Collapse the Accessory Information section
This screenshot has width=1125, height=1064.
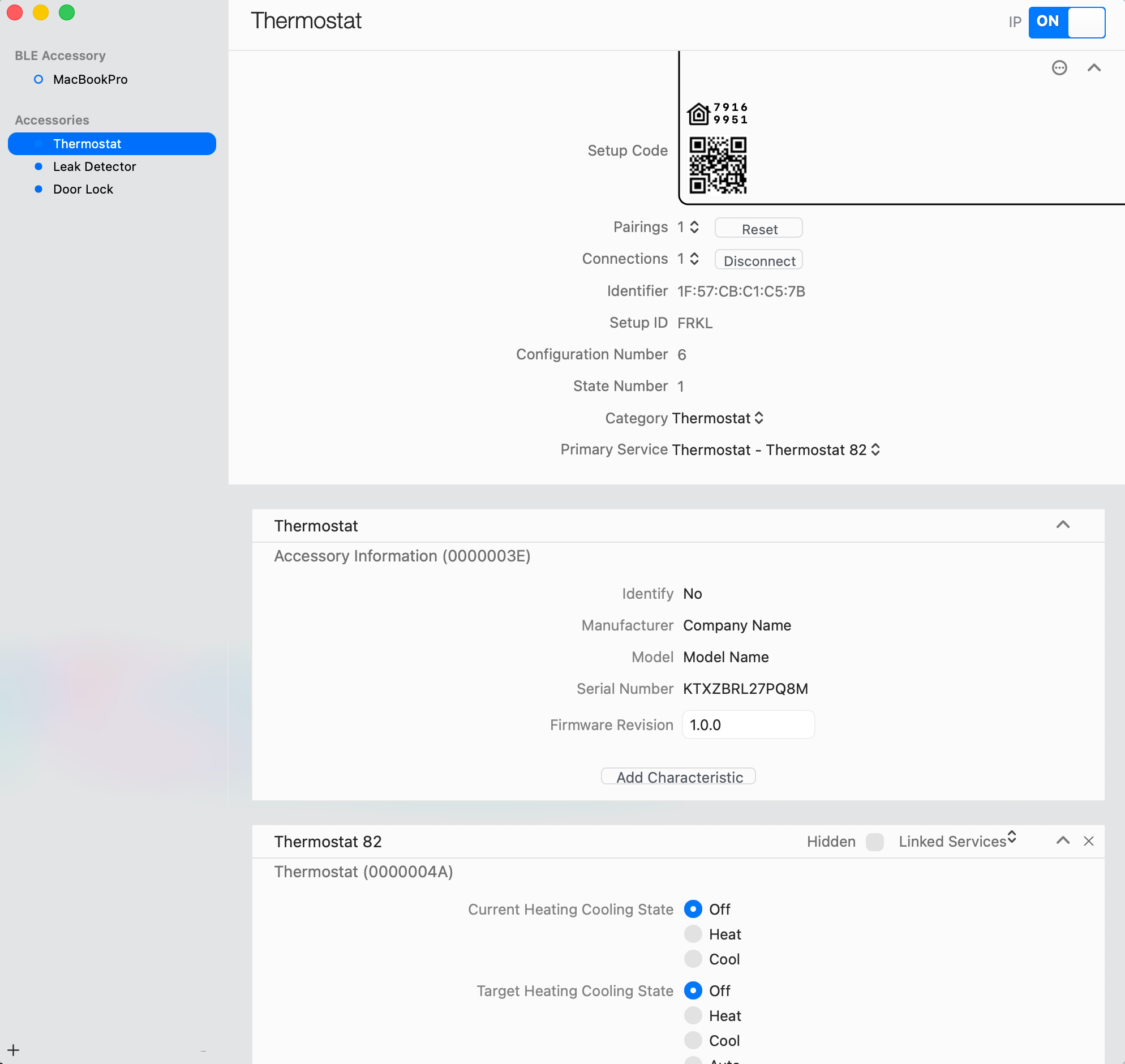pos(1063,525)
